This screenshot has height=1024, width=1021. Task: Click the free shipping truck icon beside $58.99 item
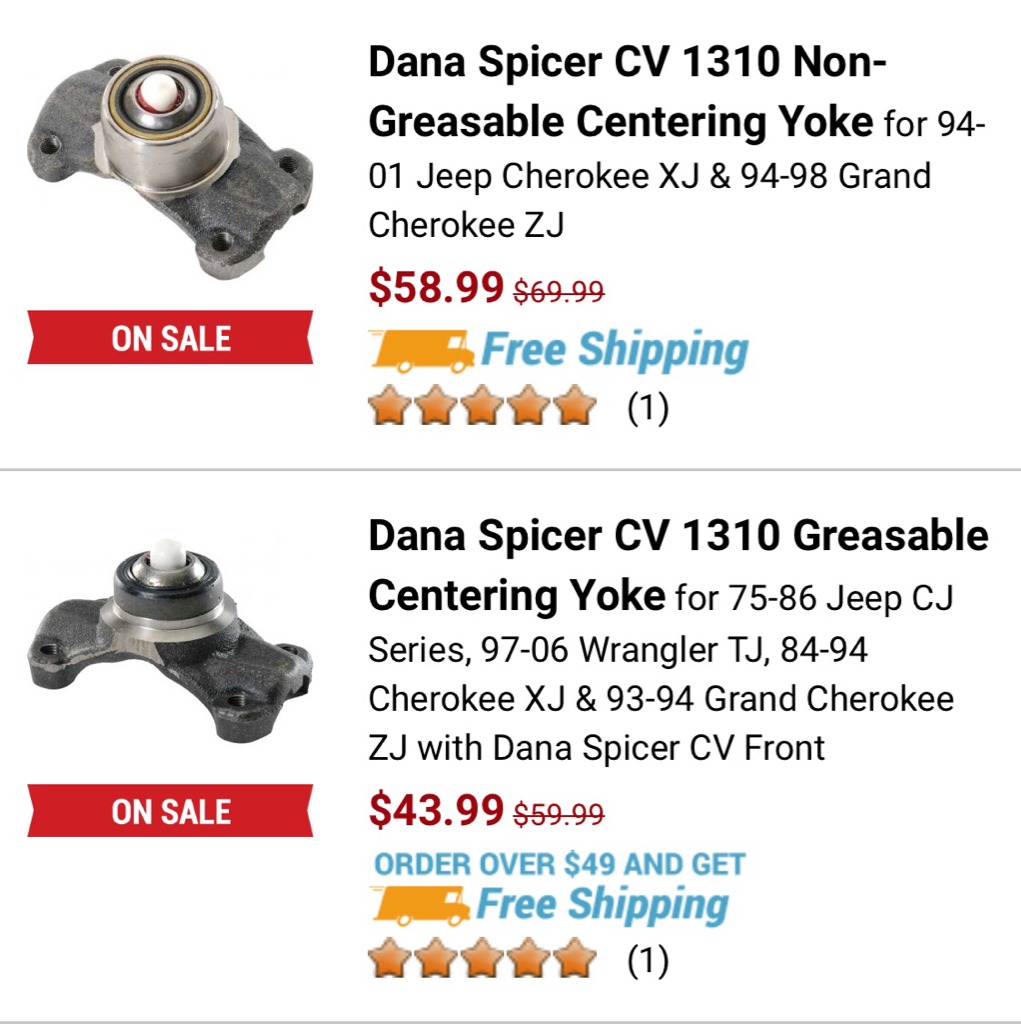tap(420, 352)
